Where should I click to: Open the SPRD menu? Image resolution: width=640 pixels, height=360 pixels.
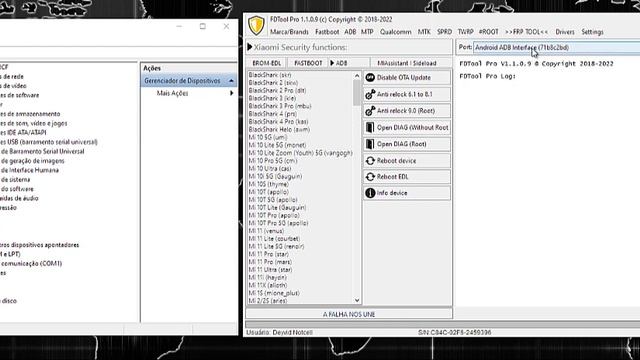click(444, 32)
